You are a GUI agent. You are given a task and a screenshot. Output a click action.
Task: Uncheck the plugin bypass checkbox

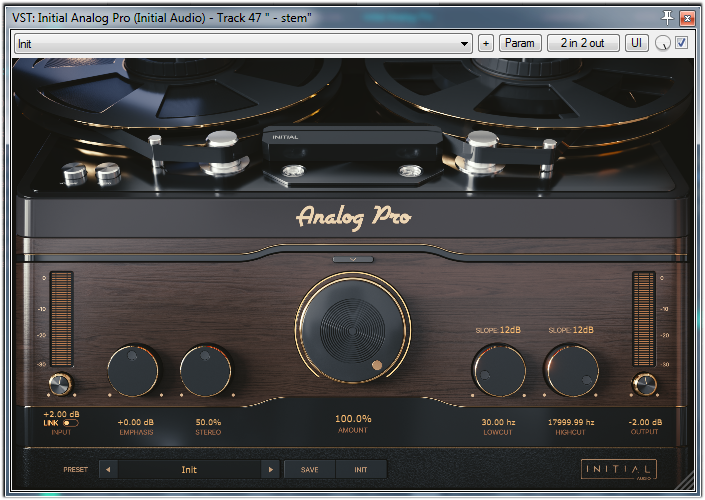point(682,43)
